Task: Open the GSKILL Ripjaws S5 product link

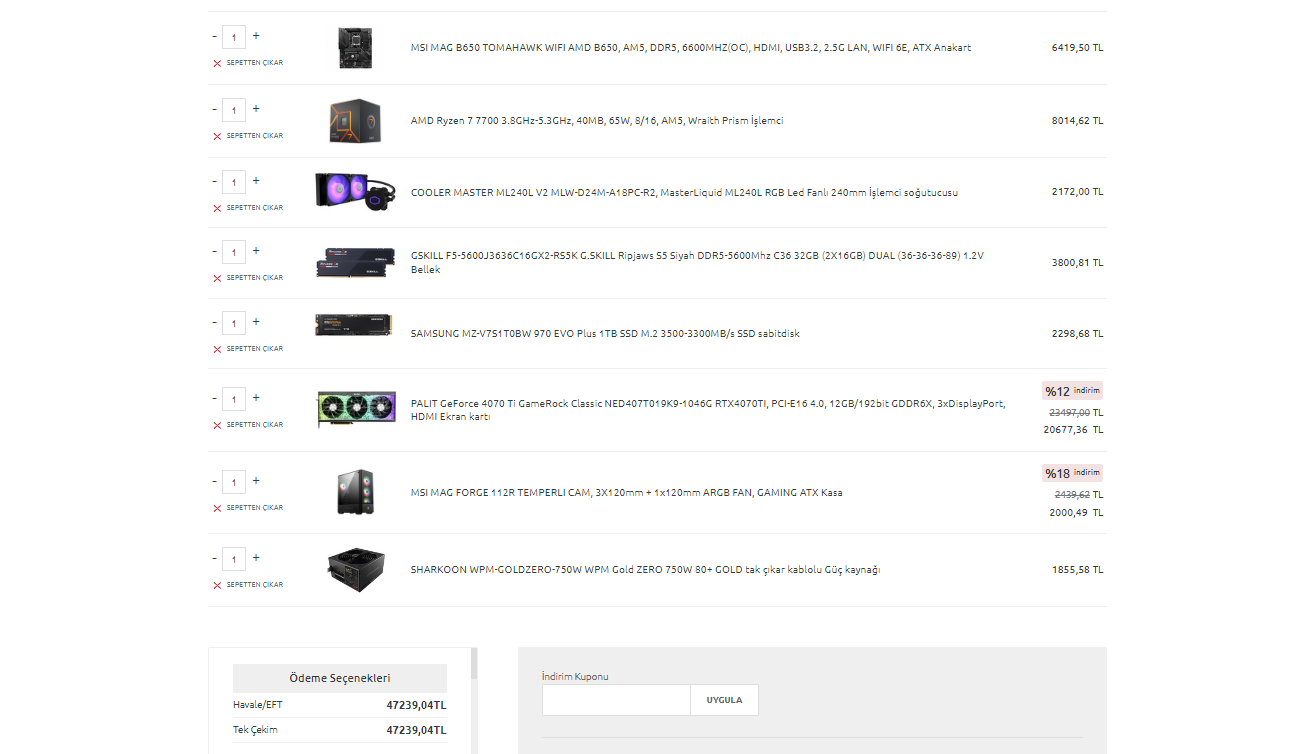Action: [x=697, y=262]
